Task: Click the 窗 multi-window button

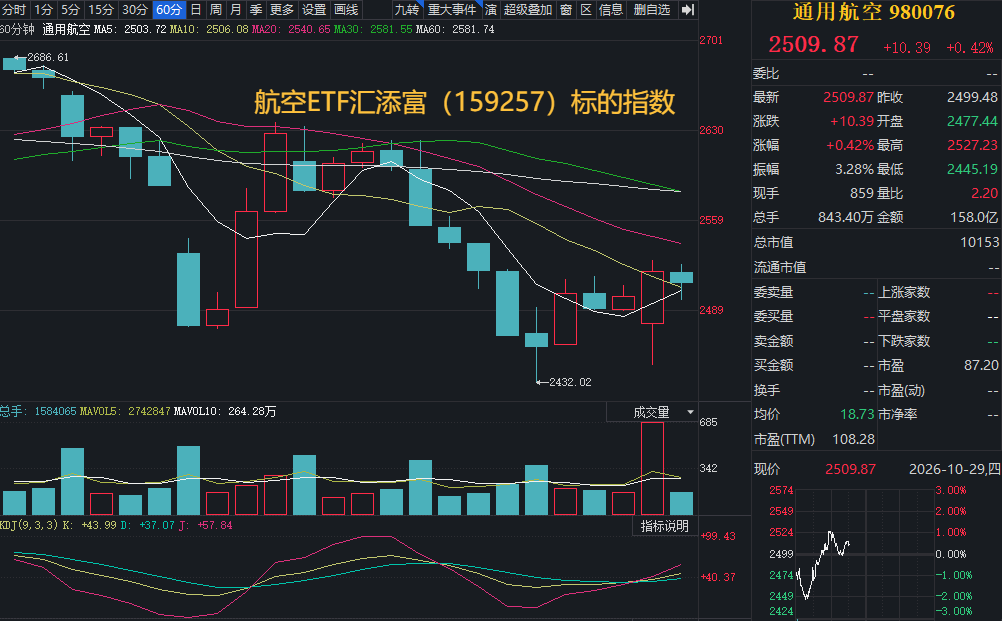Action: 566,10
